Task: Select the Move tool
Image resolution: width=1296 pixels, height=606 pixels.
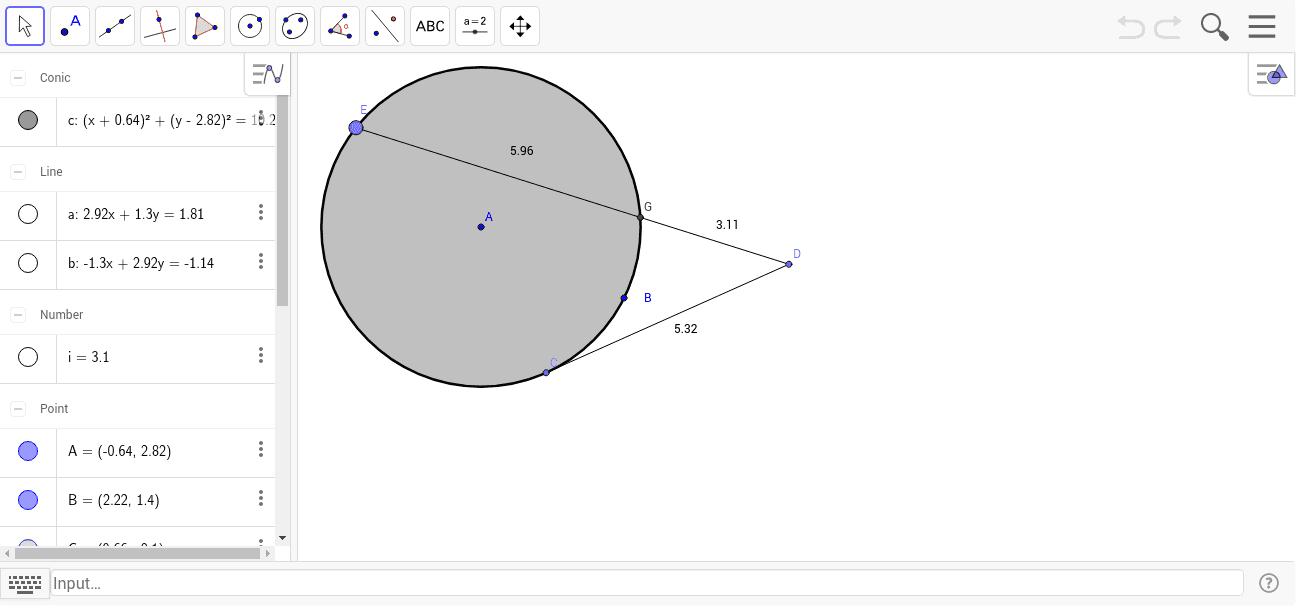Action: coord(25,25)
